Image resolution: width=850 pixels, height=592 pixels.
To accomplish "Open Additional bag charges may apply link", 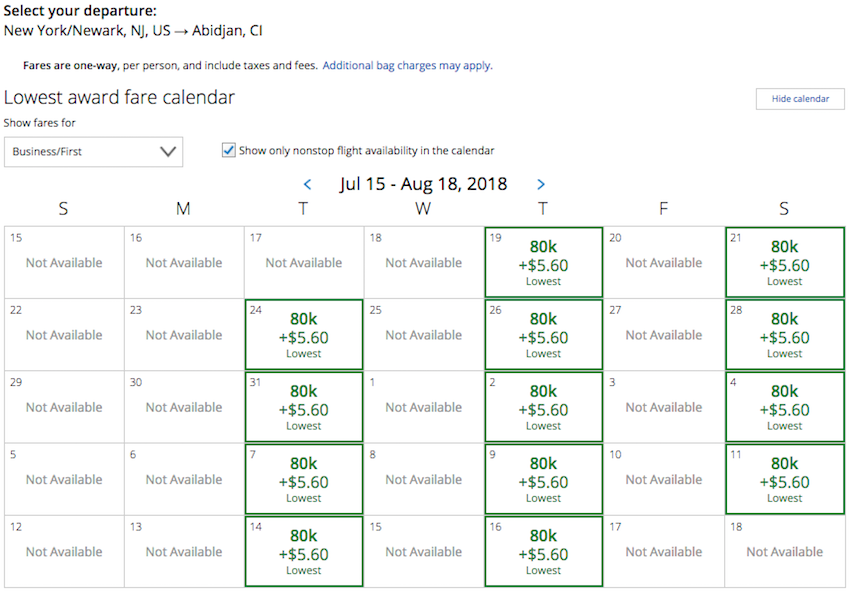I will pos(407,65).
